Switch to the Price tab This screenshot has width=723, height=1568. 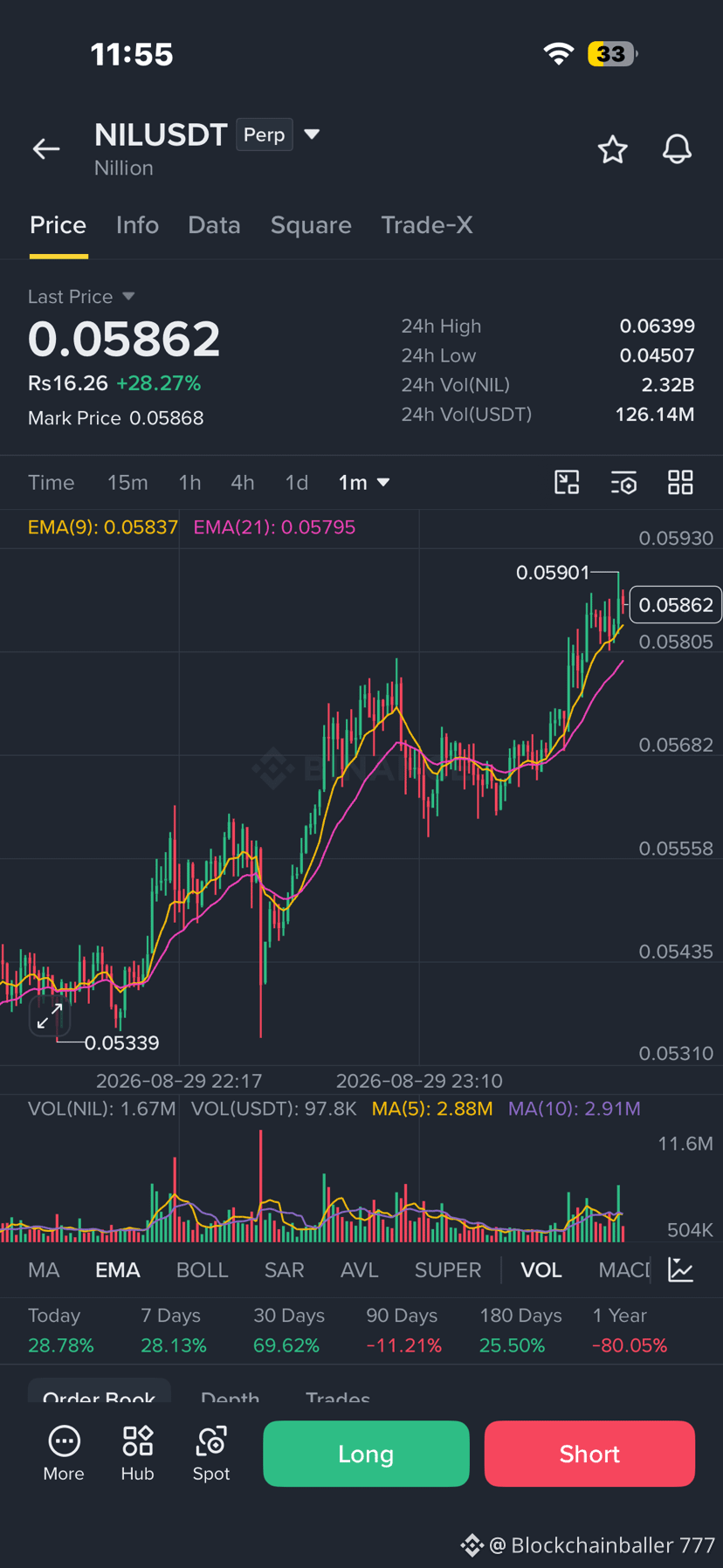(x=59, y=225)
